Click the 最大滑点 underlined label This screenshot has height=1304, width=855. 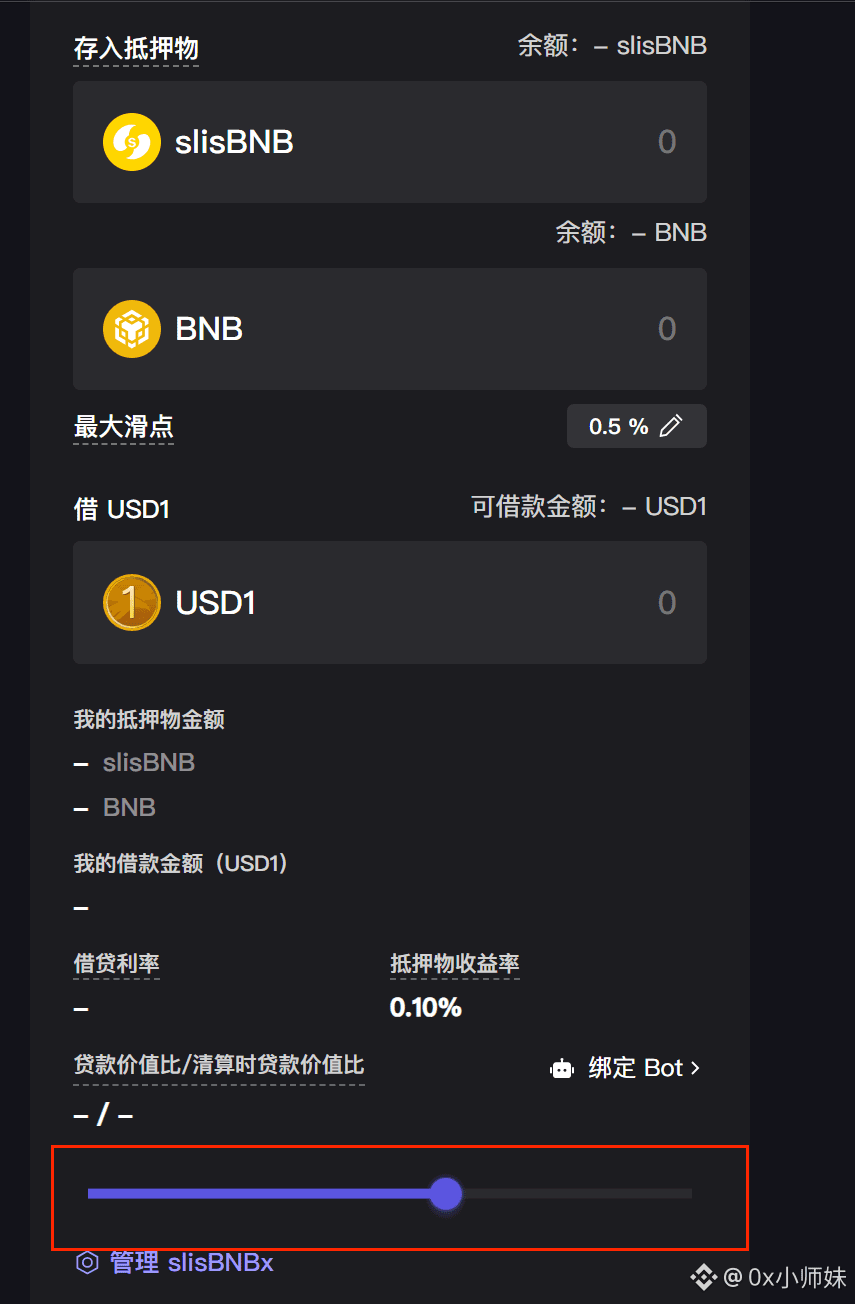(x=124, y=427)
